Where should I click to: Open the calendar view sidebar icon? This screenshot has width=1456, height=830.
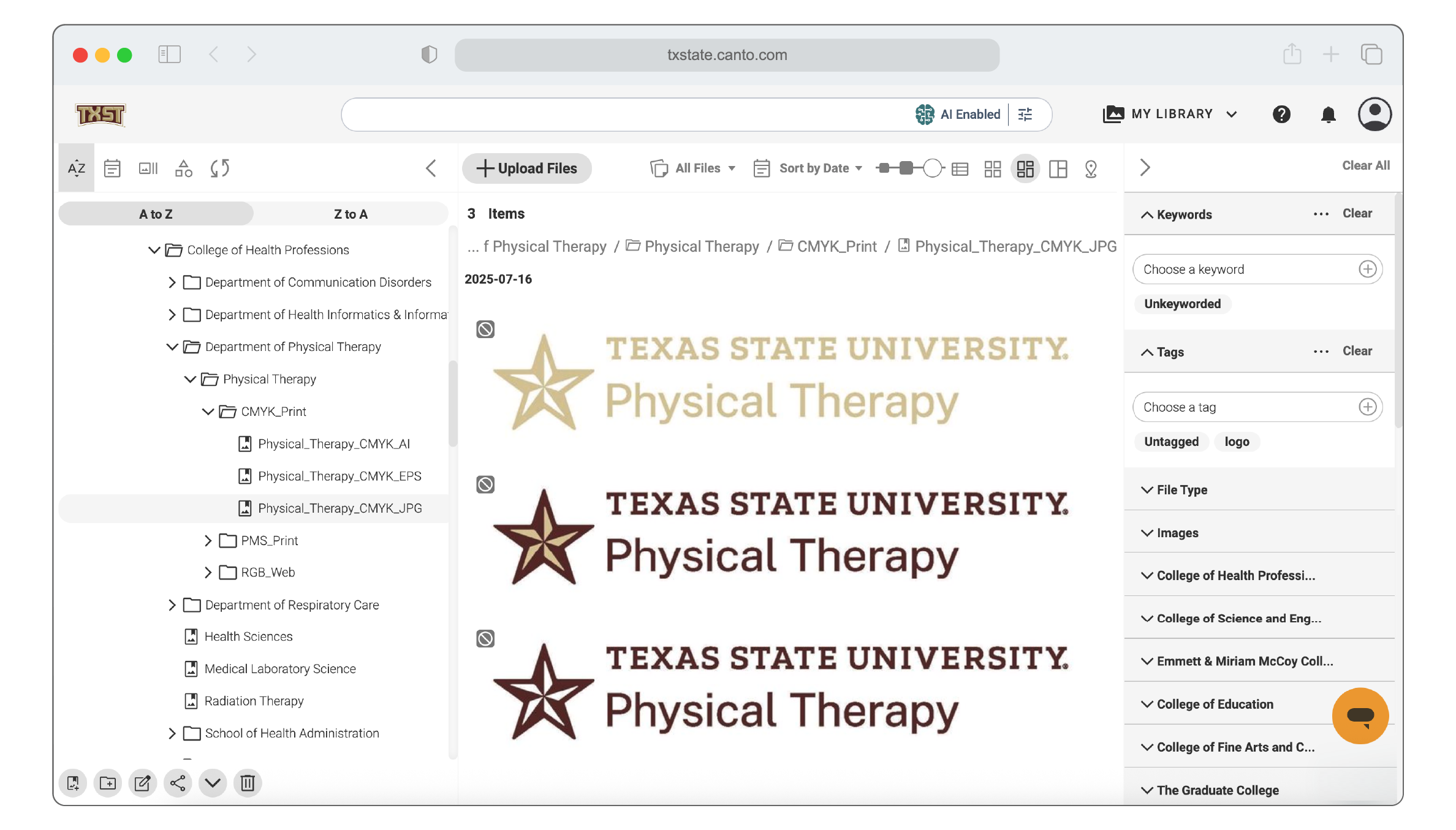(112, 168)
